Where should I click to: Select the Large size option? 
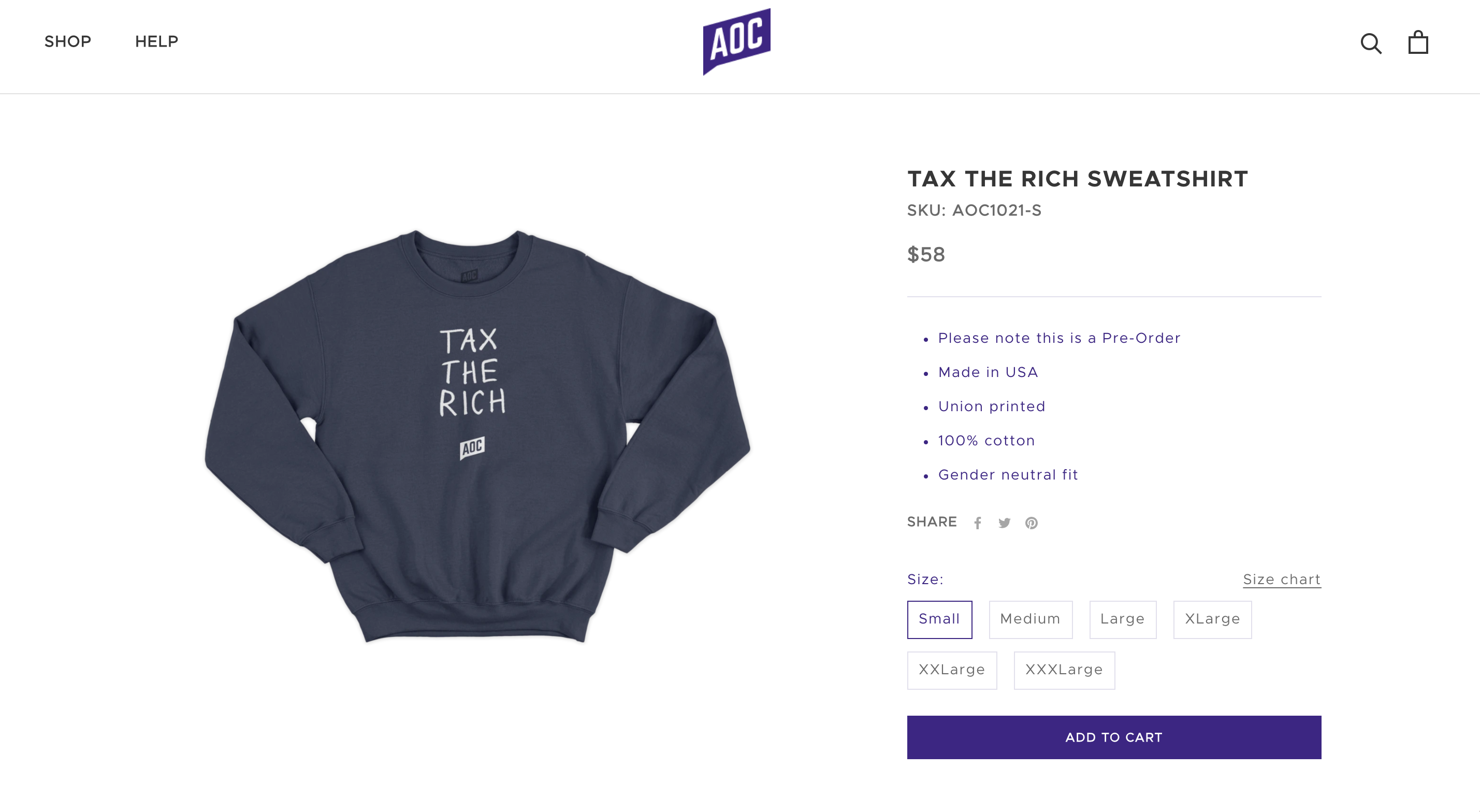pyautogui.click(x=1123, y=619)
